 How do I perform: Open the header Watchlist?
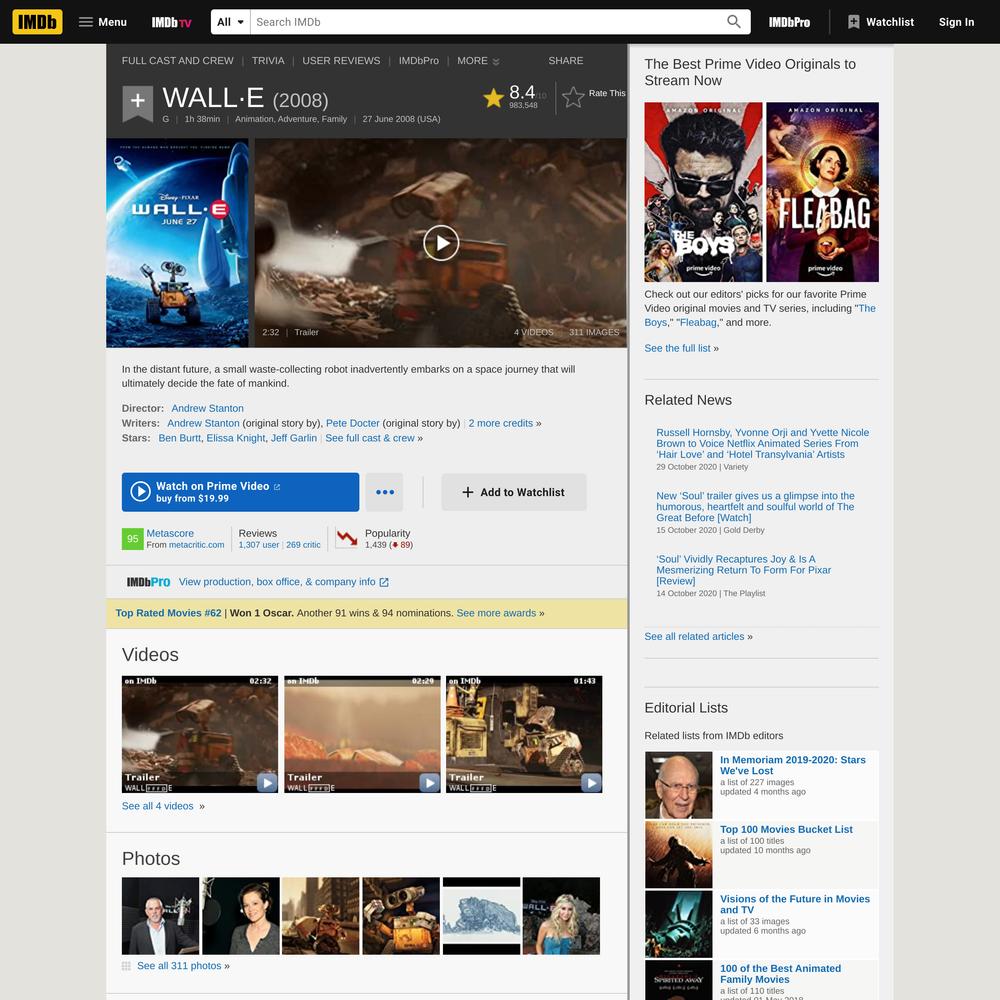tap(881, 22)
